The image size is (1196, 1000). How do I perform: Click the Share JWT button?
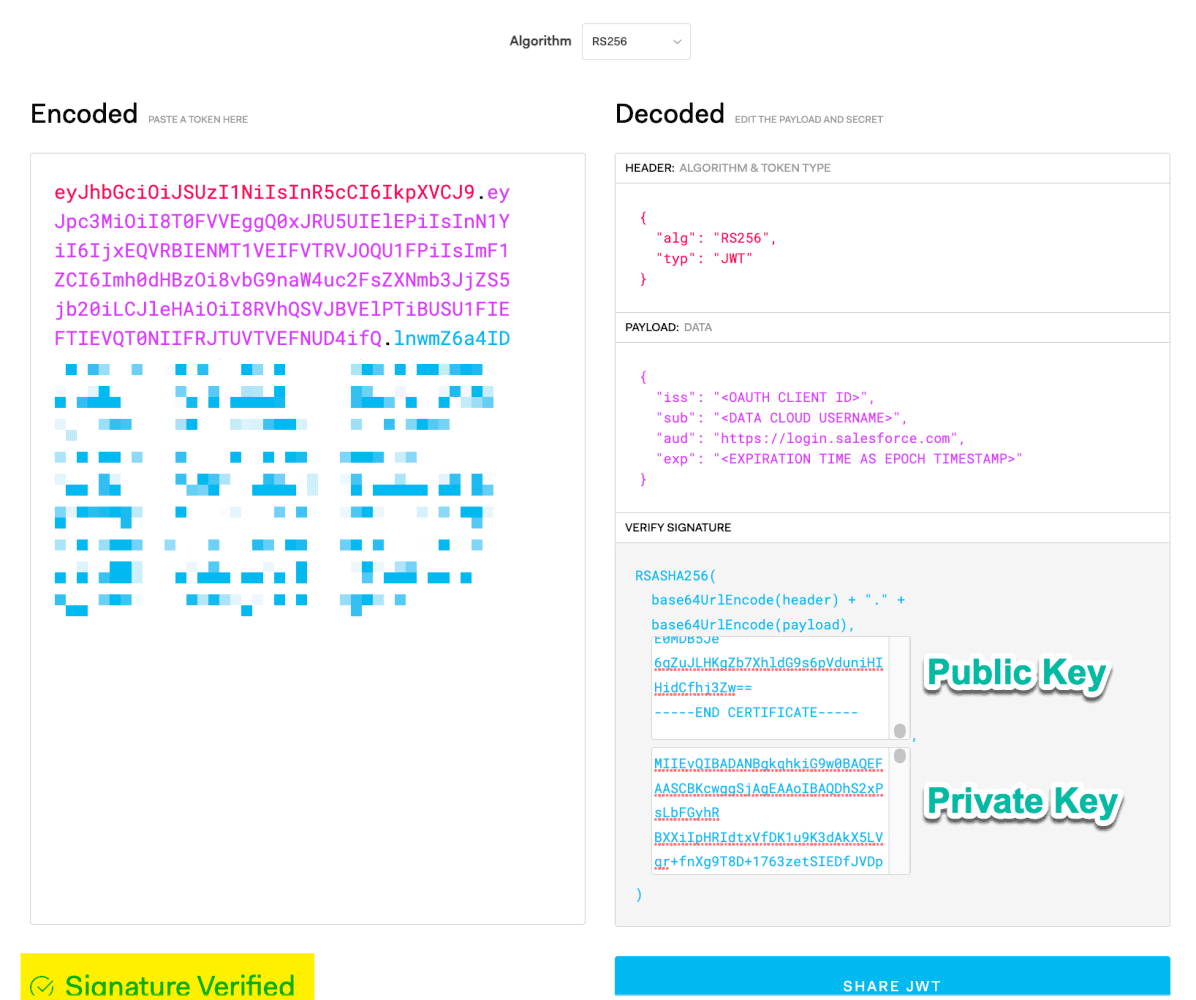[892, 977]
